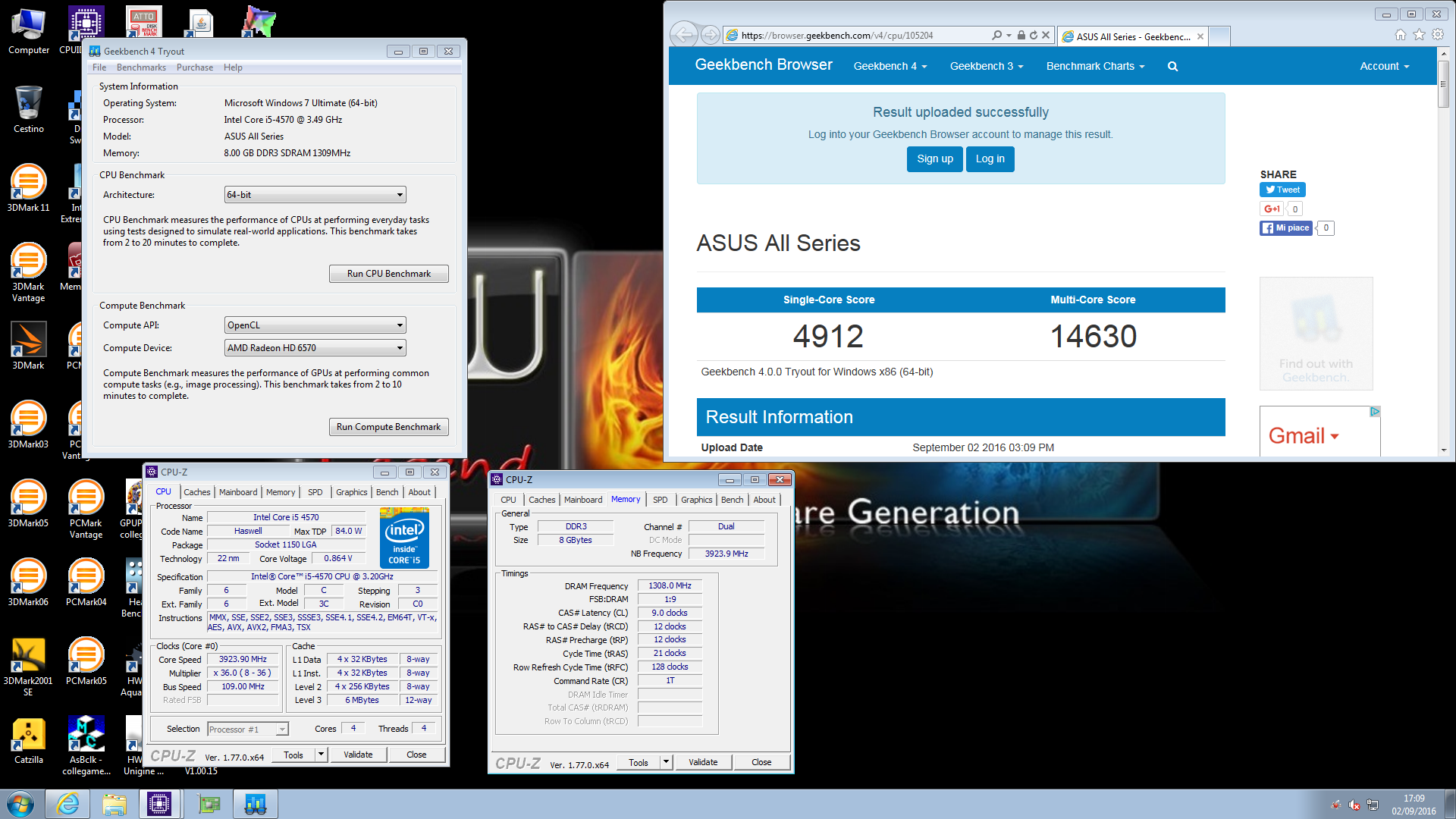The height and width of the screenshot is (819, 1456).
Task: Click the Sign up button
Action: (935, 159)
